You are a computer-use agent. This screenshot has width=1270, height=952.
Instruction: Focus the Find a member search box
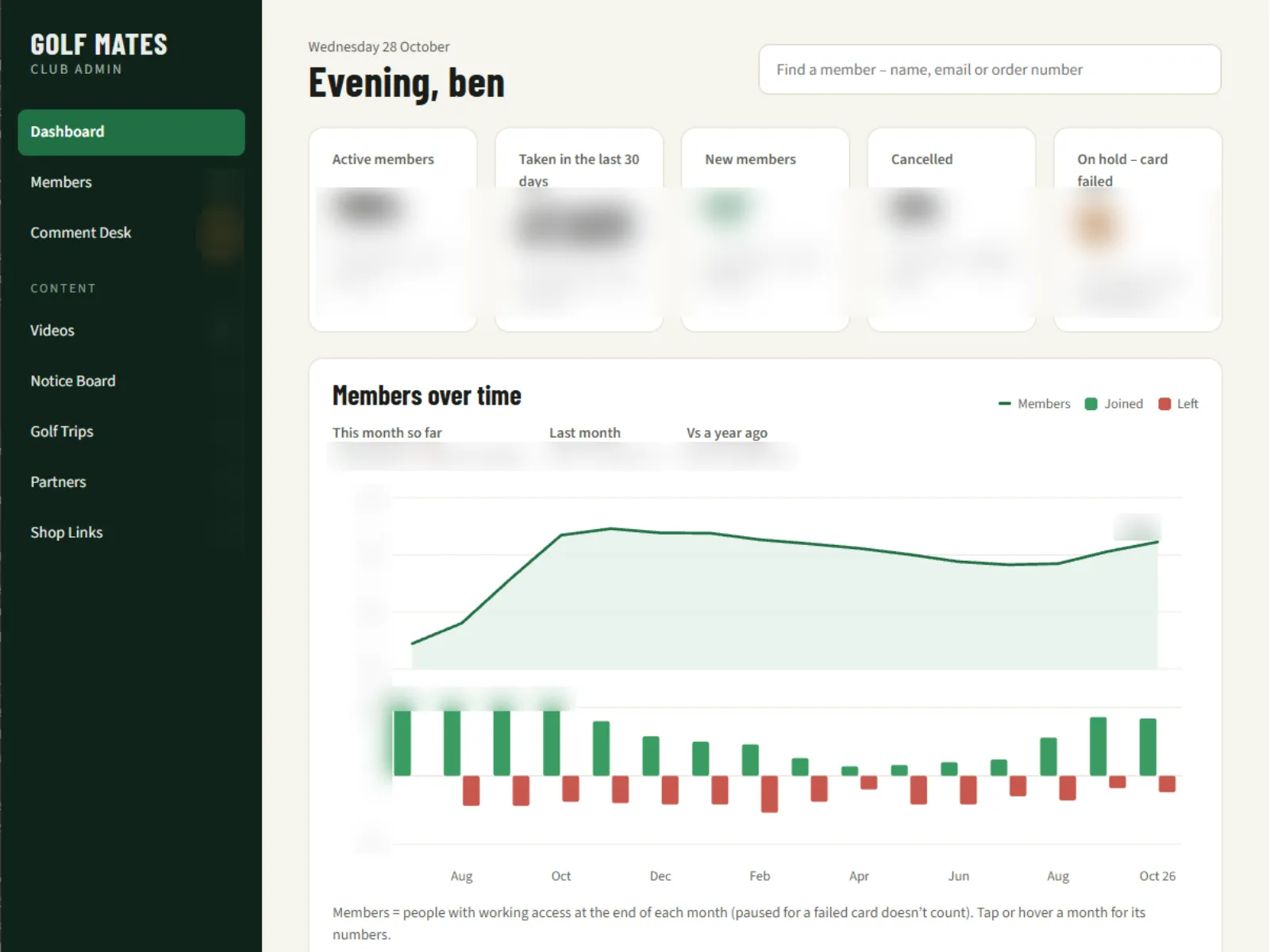pyautogui.click(x=989, y=70)
